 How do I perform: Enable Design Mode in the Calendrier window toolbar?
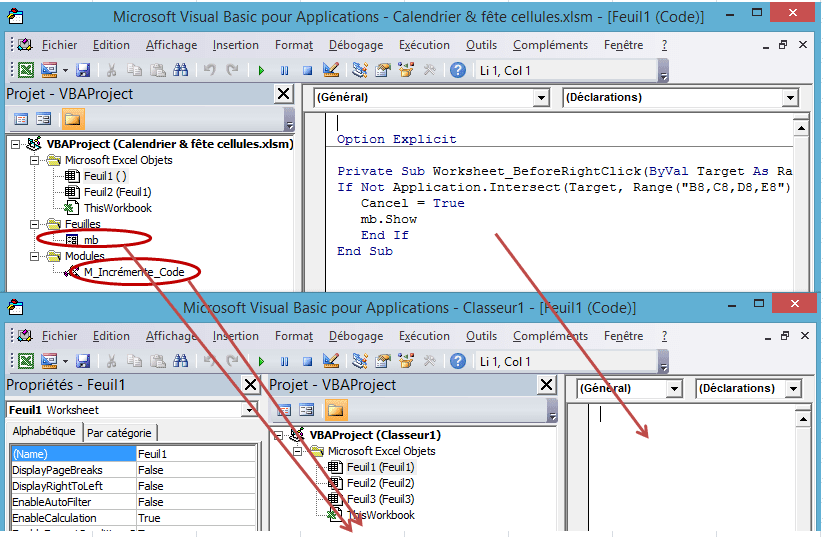332,70
